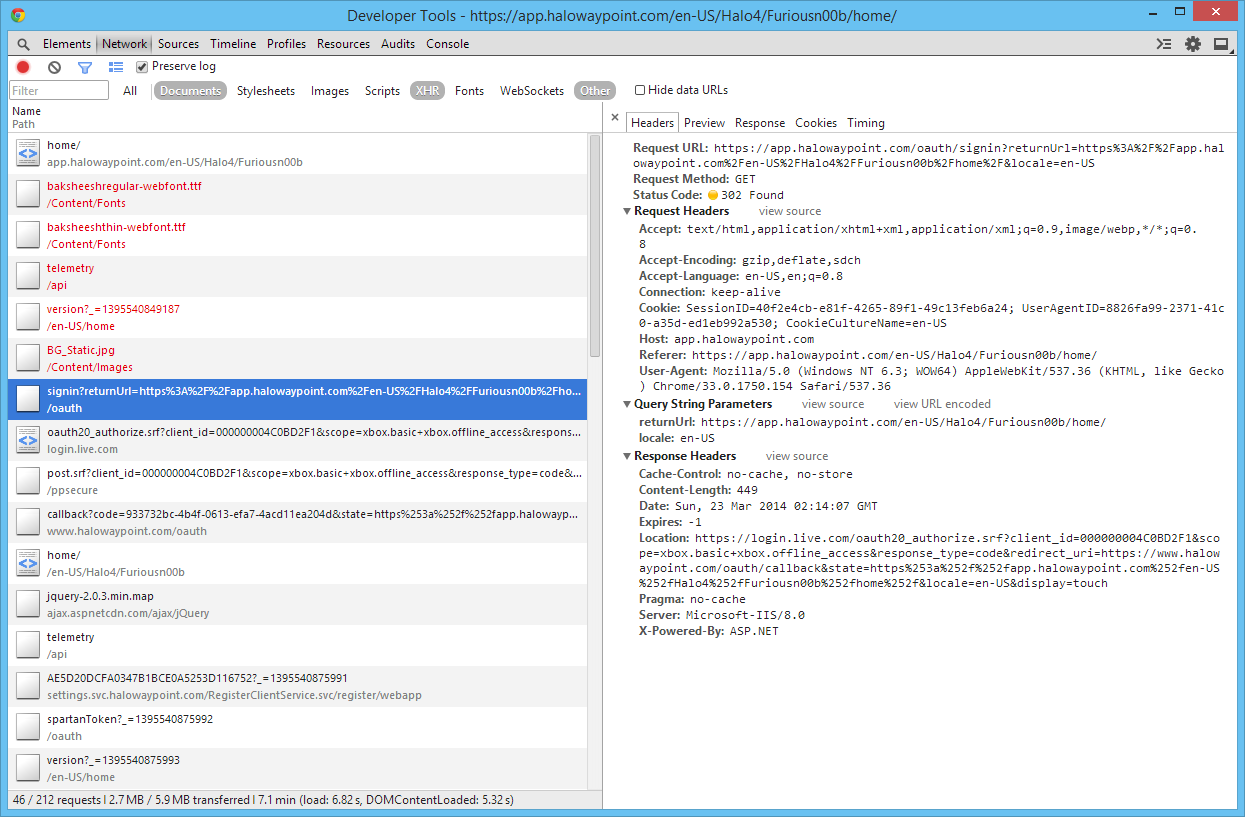Click the file icon beside spartanToken request
The height and width of the screenshot is (817, 1245).
click(28, 727)
